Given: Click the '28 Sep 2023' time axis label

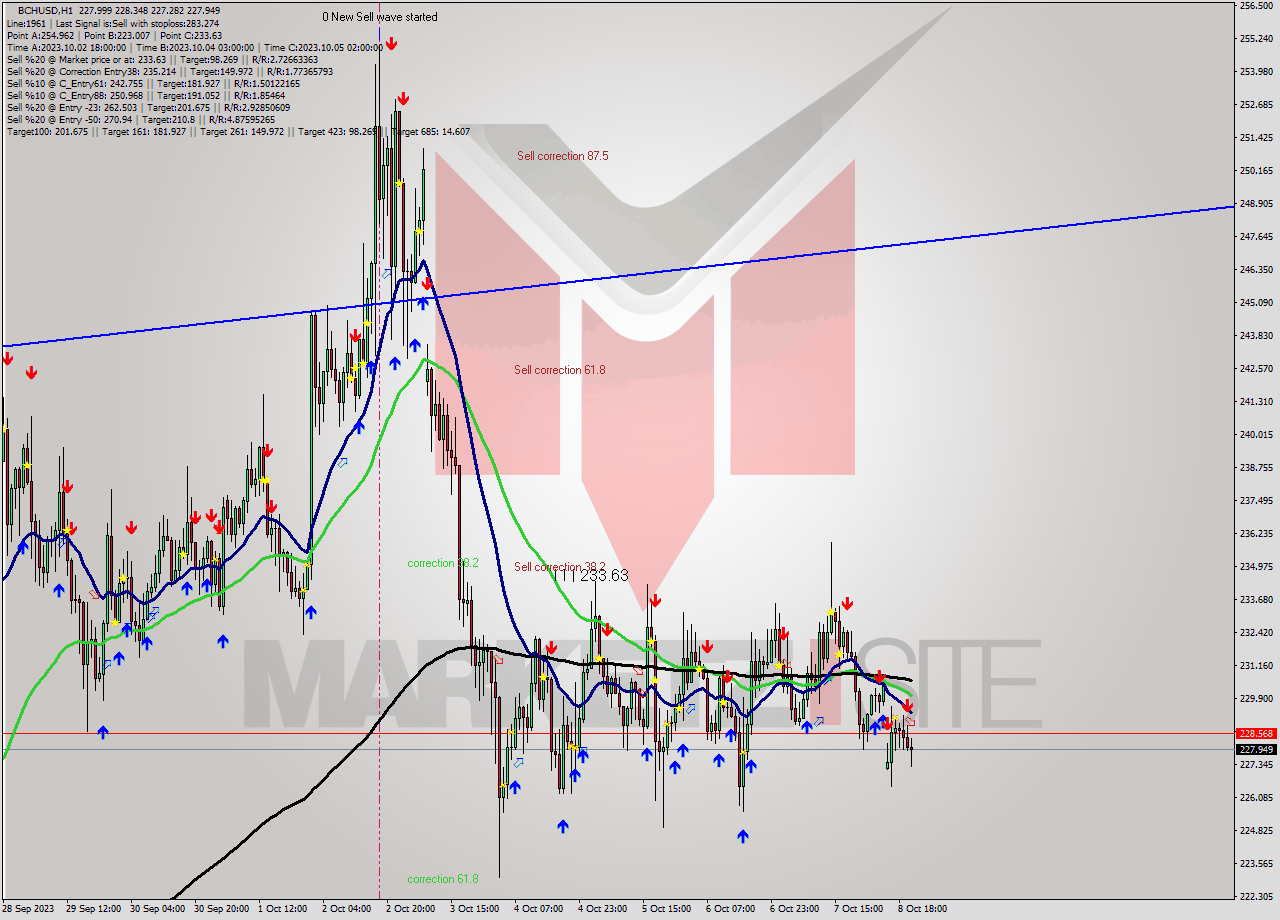Looking at the screenshot, I should (29, 909).
